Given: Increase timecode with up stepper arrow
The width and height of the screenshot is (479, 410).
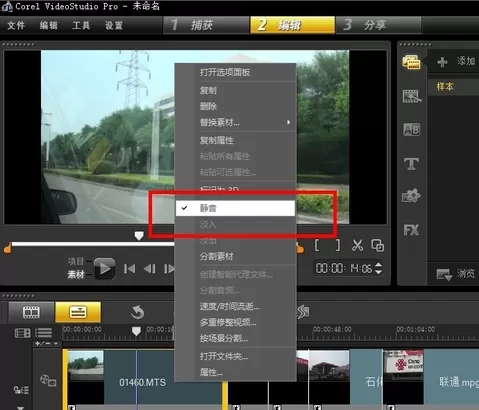Looking at the screenshot, I should pyautogui.click(x=379, y=265).
